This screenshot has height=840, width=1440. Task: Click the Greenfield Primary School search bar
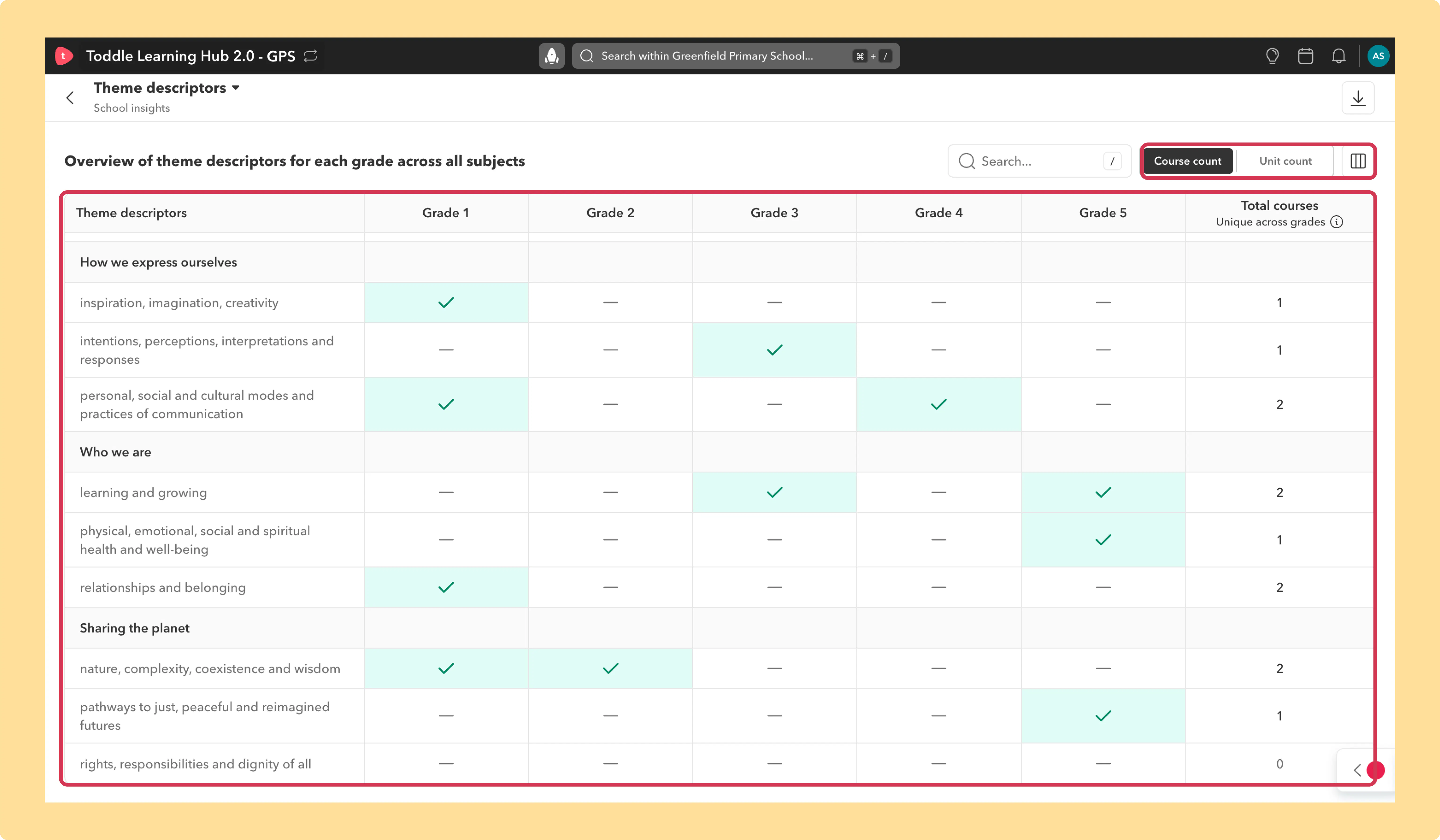(735, 56)
